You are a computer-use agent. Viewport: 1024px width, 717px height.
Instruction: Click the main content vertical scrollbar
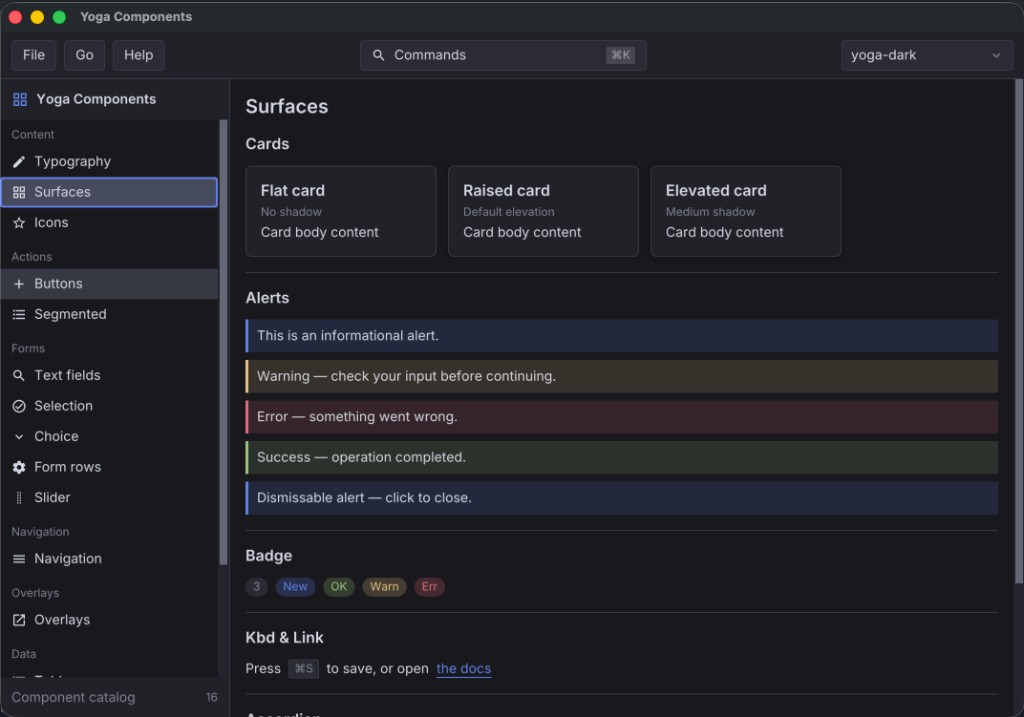tap(1019, 331)
